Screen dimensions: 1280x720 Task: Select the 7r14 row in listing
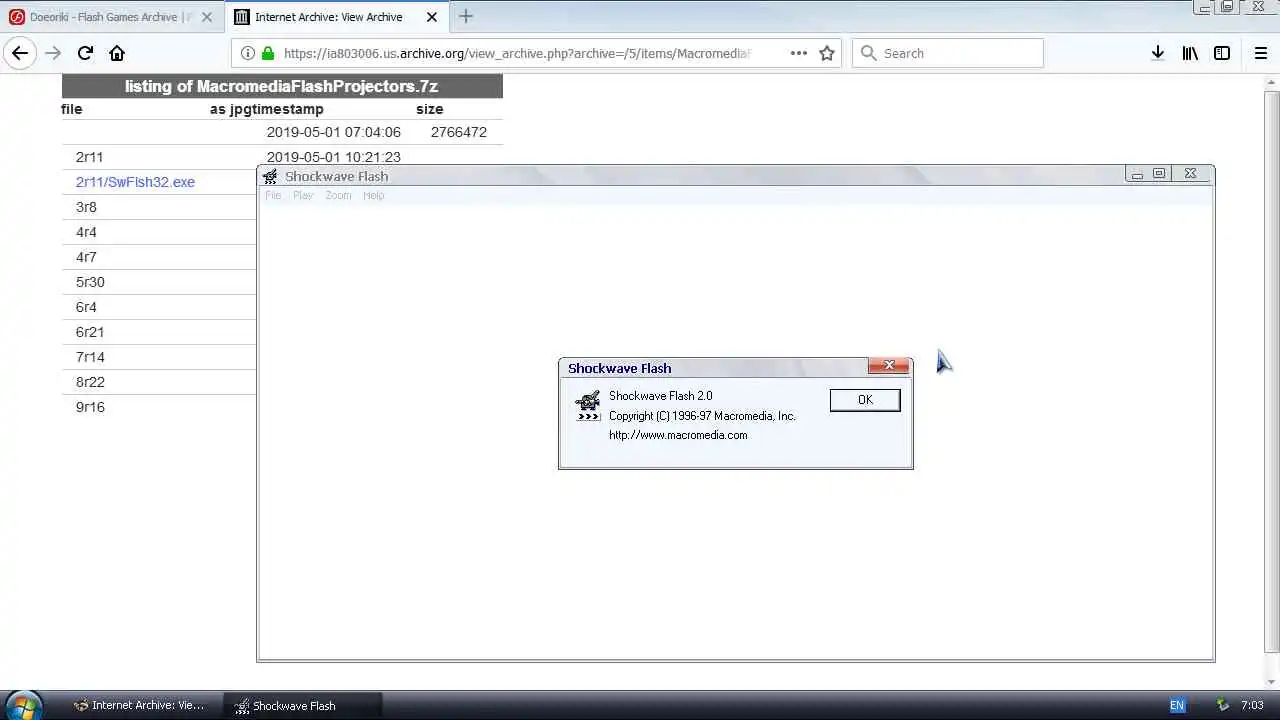click(90, 357)
